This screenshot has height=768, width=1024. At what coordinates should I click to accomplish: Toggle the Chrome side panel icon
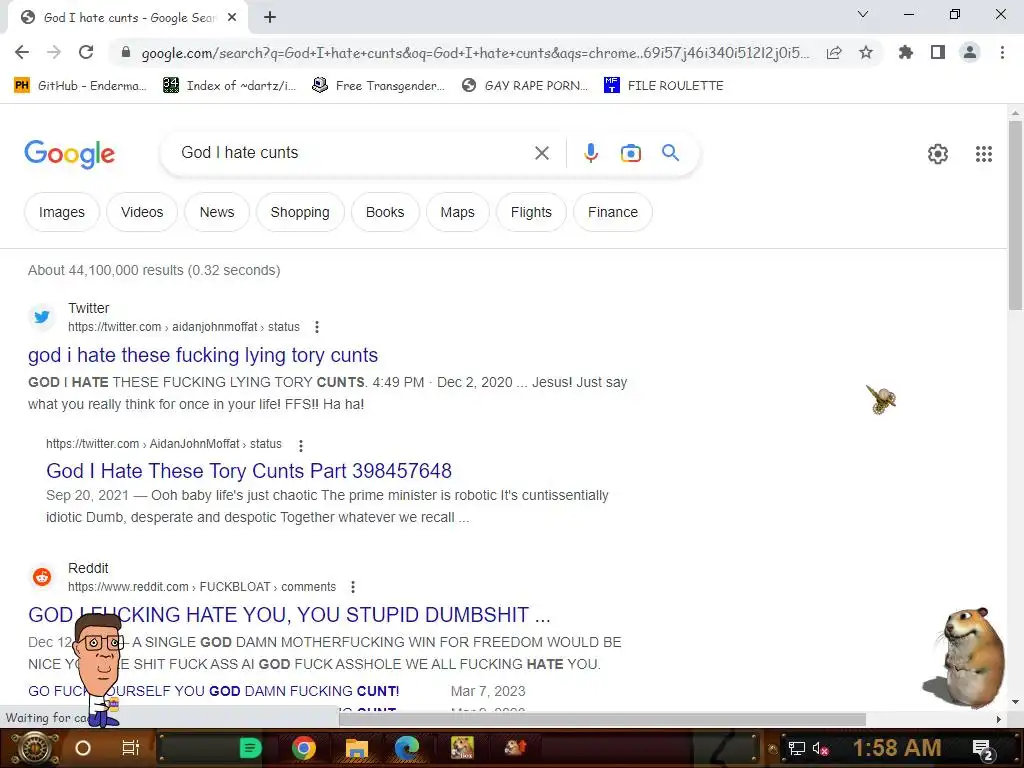tap(938, 52)
